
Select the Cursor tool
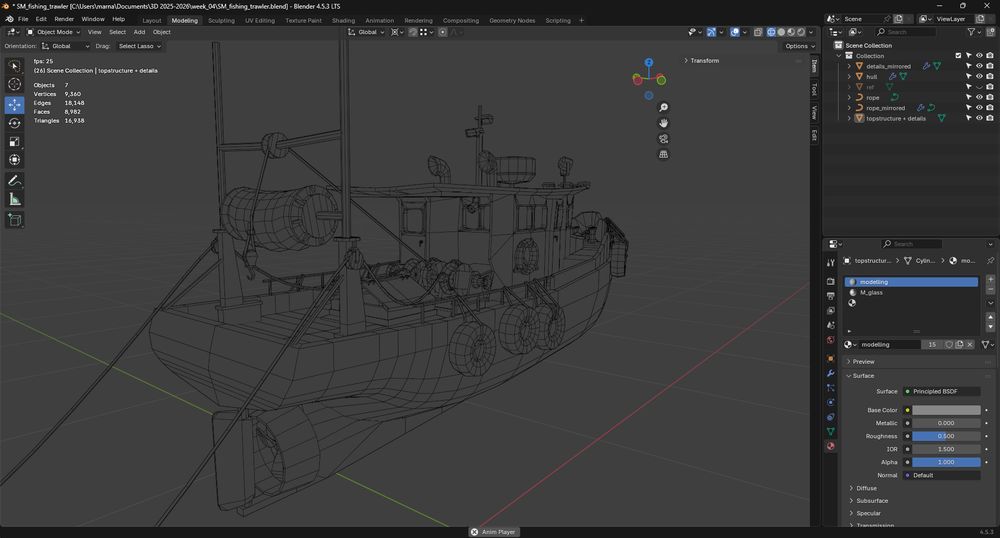coord(14,85)
